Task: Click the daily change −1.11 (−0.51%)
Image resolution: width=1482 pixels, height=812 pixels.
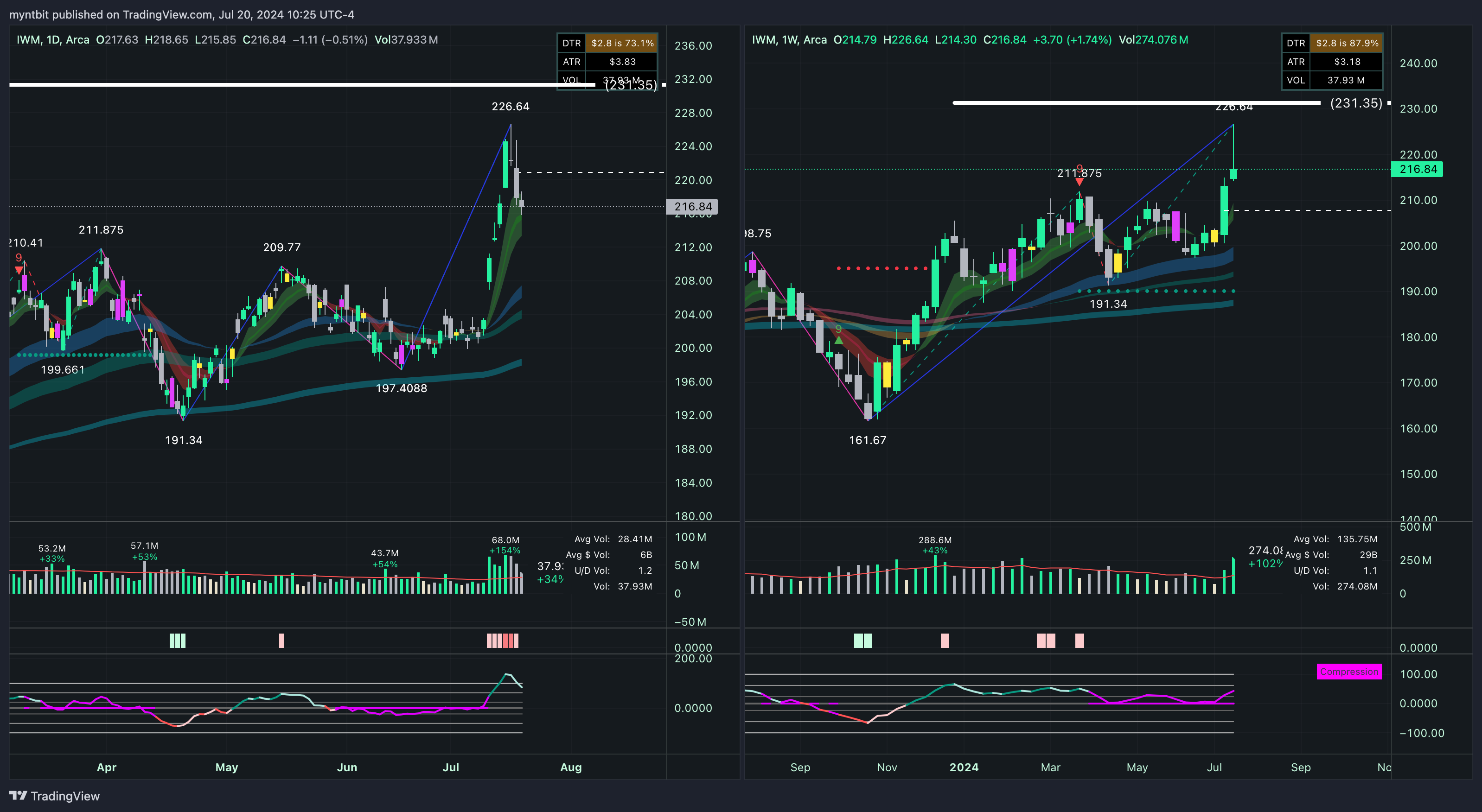Action: click(330, 40)
